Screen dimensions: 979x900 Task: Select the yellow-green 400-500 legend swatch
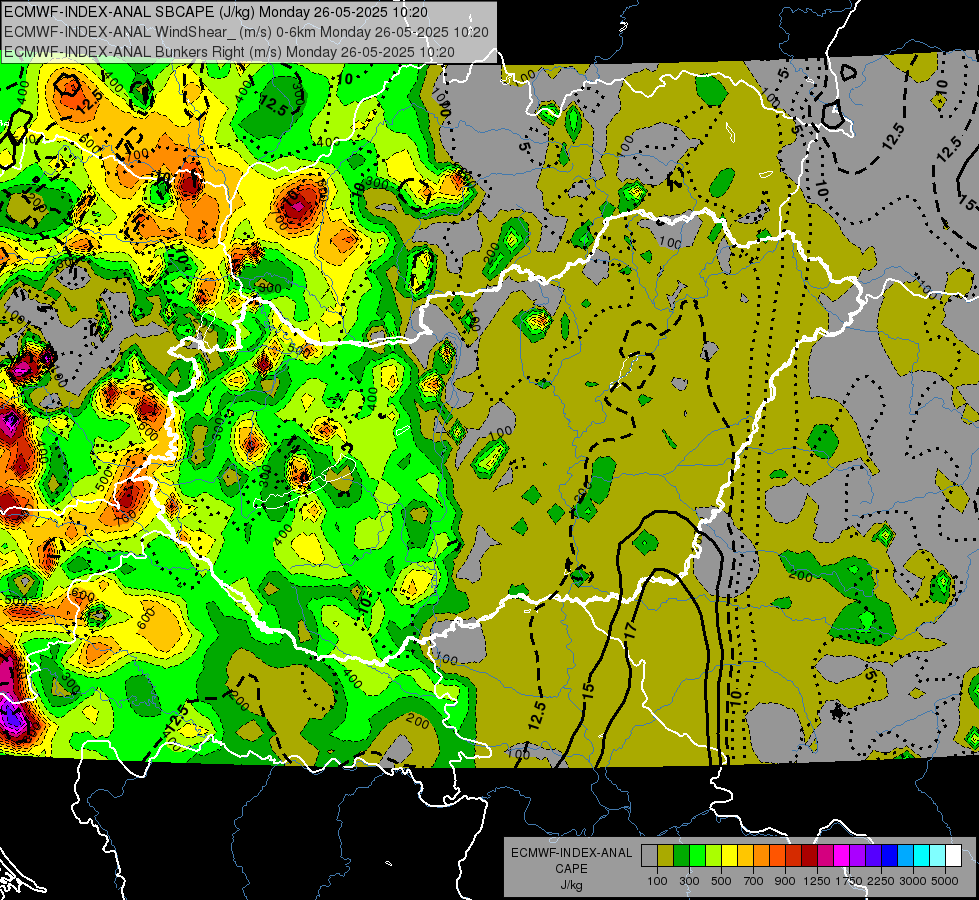click(x=713, y=856)
